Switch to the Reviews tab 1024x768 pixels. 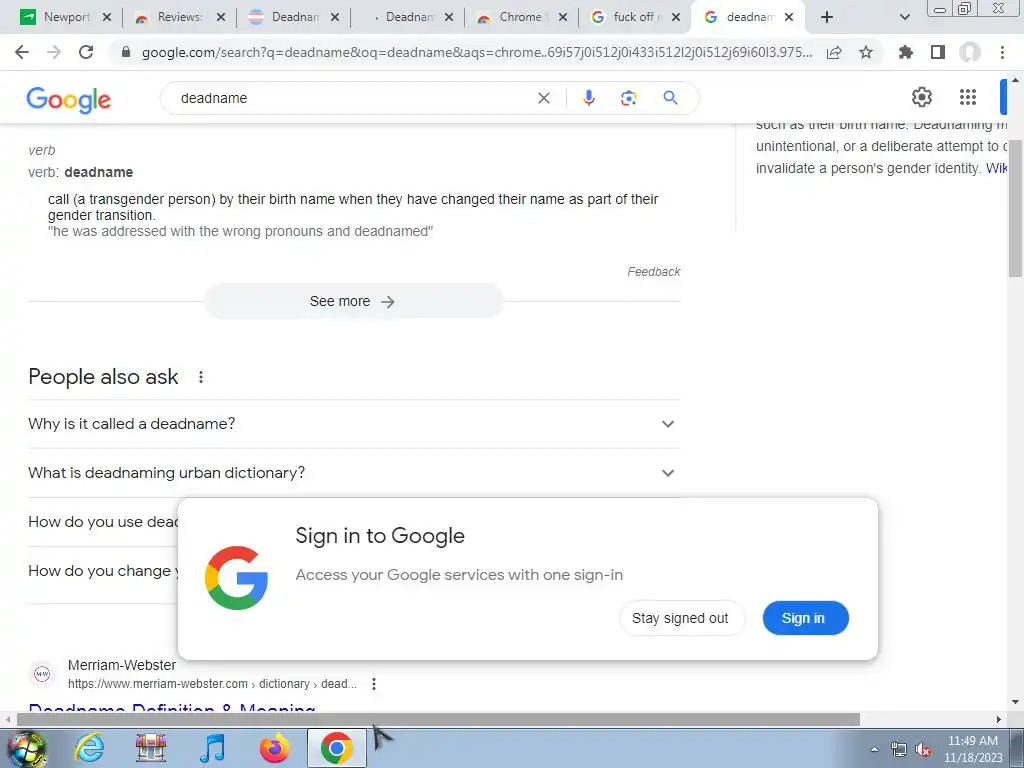178,17
